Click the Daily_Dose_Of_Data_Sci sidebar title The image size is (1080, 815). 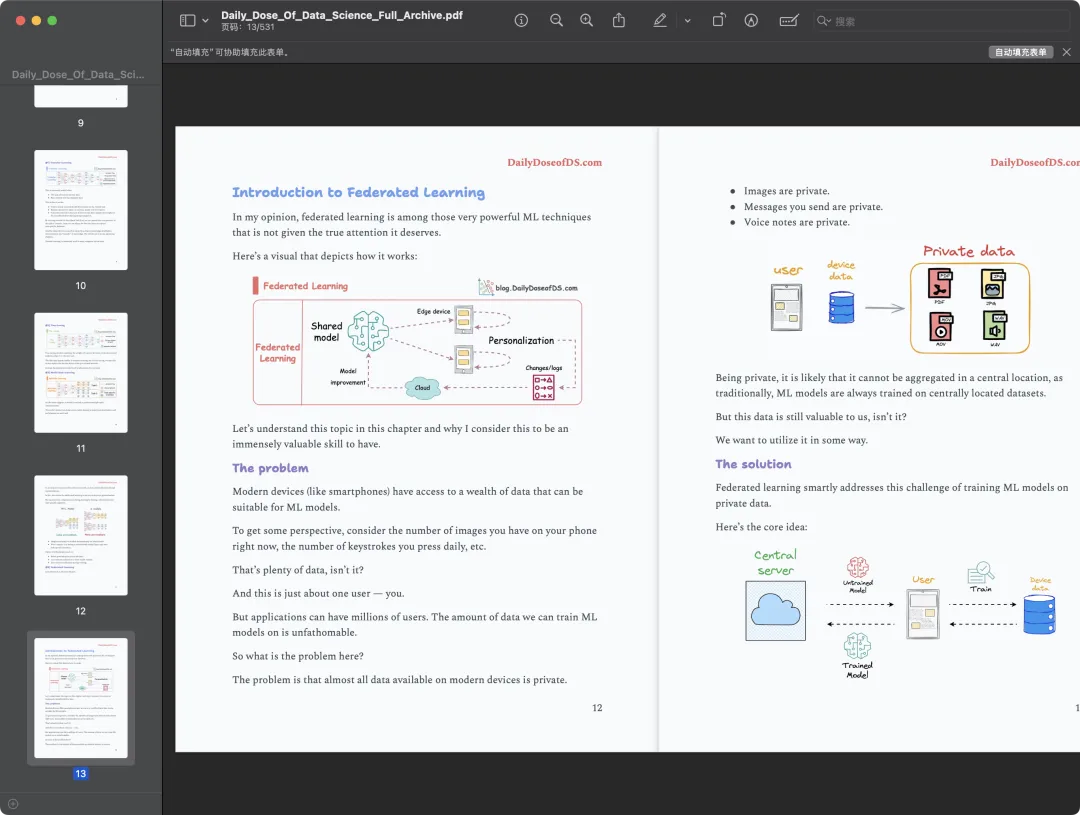[x=78, y=74]
